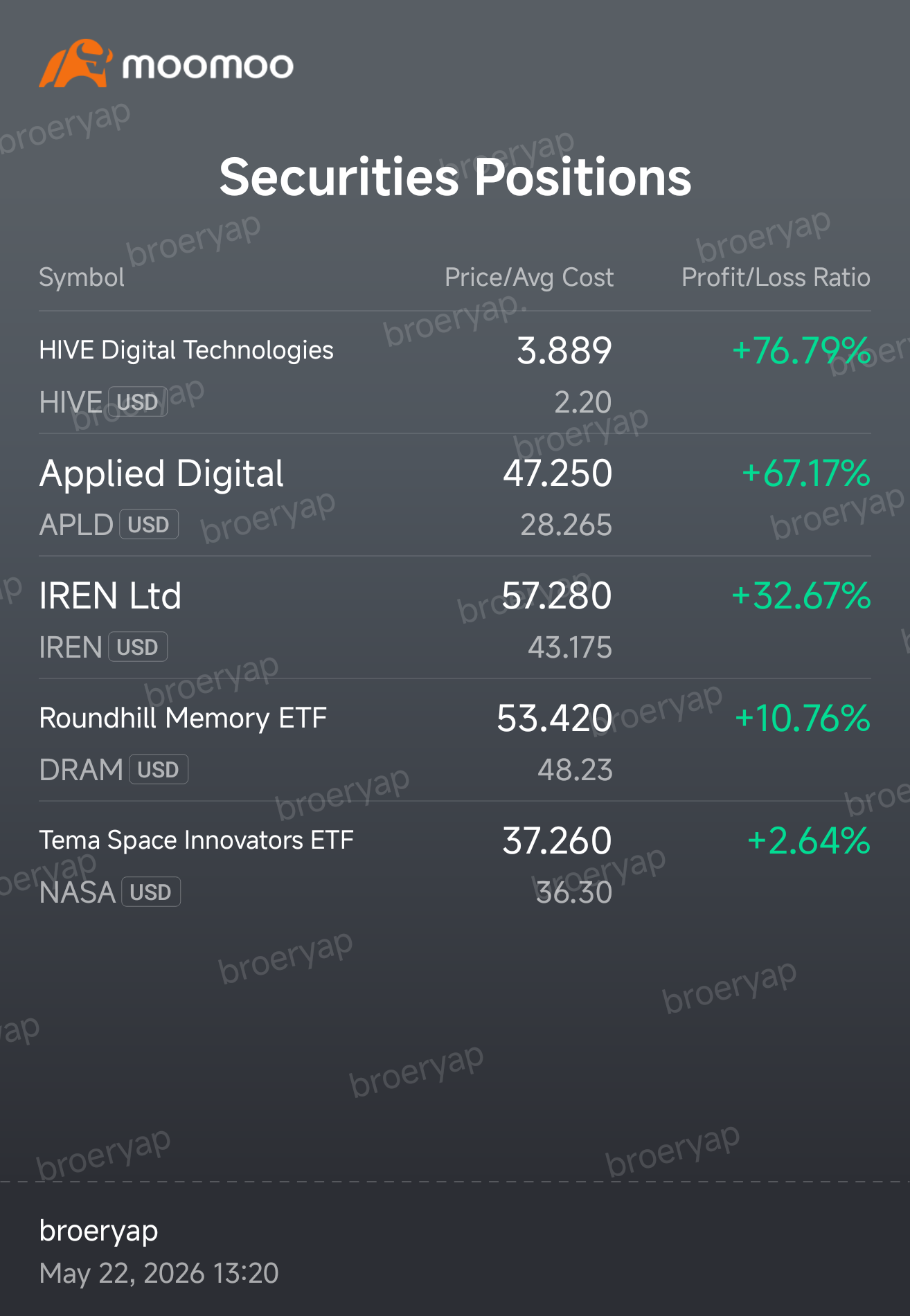Viewport: 910px width, 1316px height.
Task: Select the Symbol column header
Action: pyautogui.click(x=82, y=278)
